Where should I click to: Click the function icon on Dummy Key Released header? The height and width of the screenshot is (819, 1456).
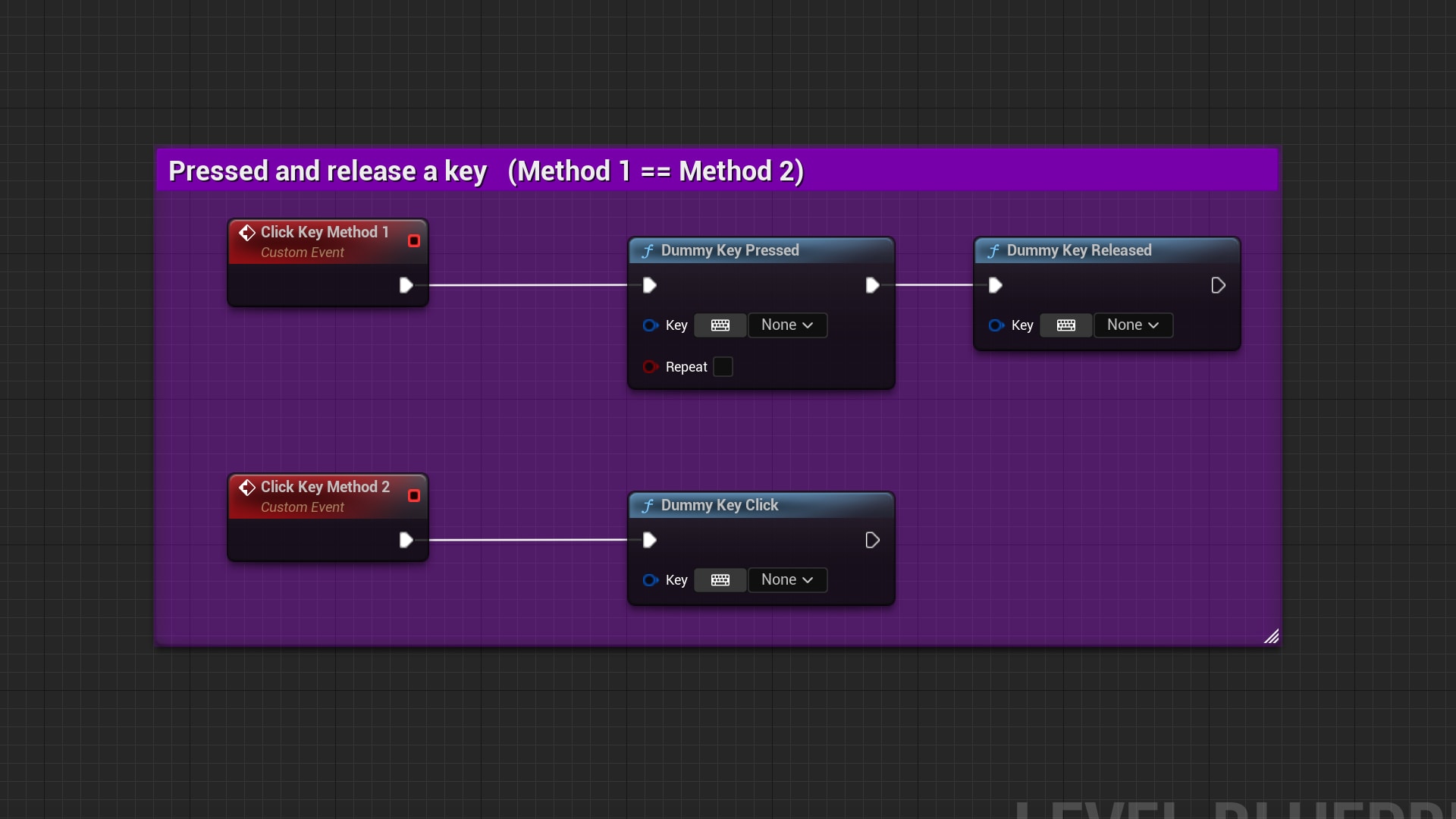click(x=994, y=250)
